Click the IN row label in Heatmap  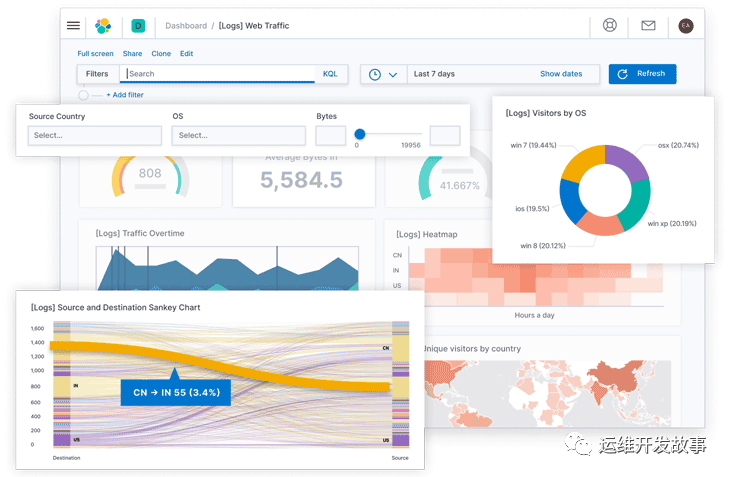coord(396,270)
